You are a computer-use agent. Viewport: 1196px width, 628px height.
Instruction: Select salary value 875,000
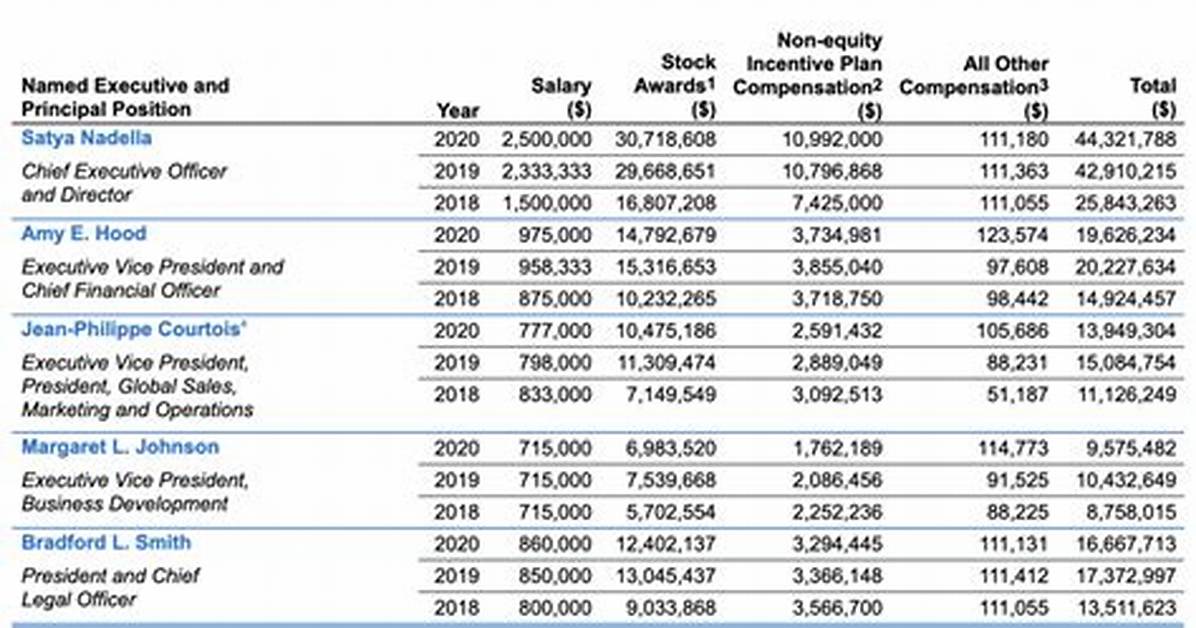(555, 298)
